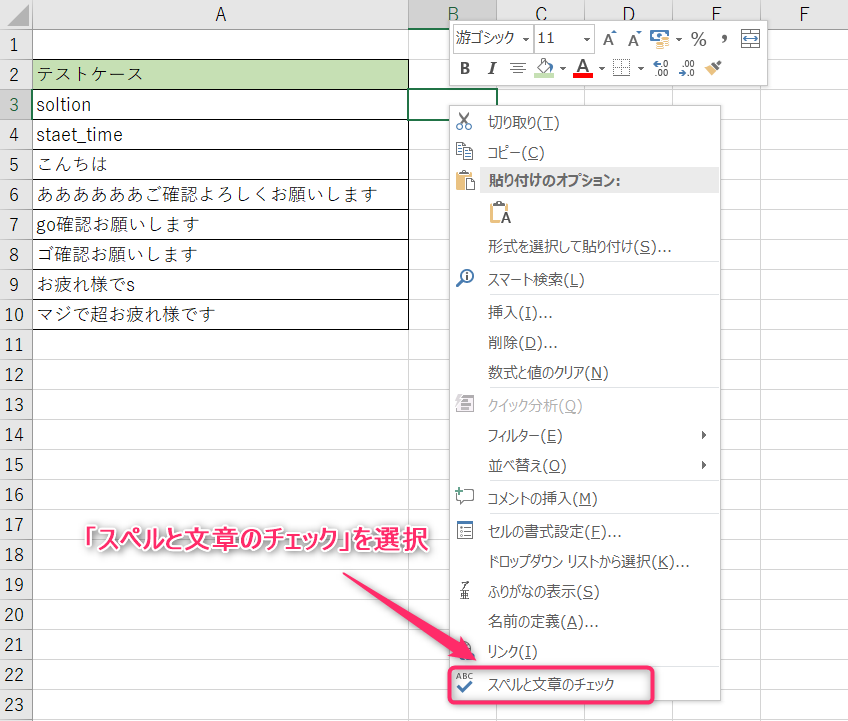Choose 挿入(I)... from context menu

pos(585,312)
